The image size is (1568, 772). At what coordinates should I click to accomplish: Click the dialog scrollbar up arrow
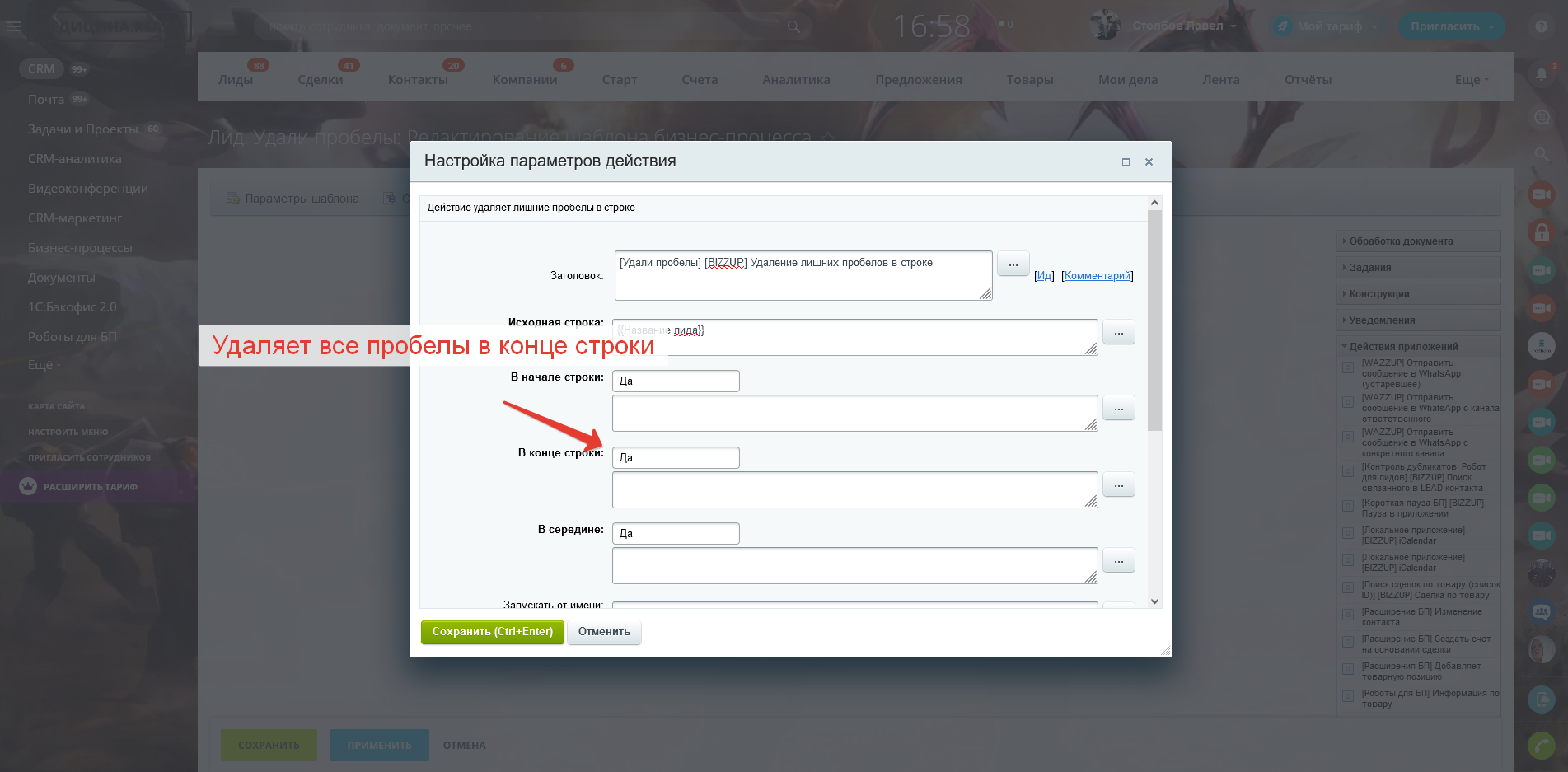pyautogui.click(x=1154, y=203)
